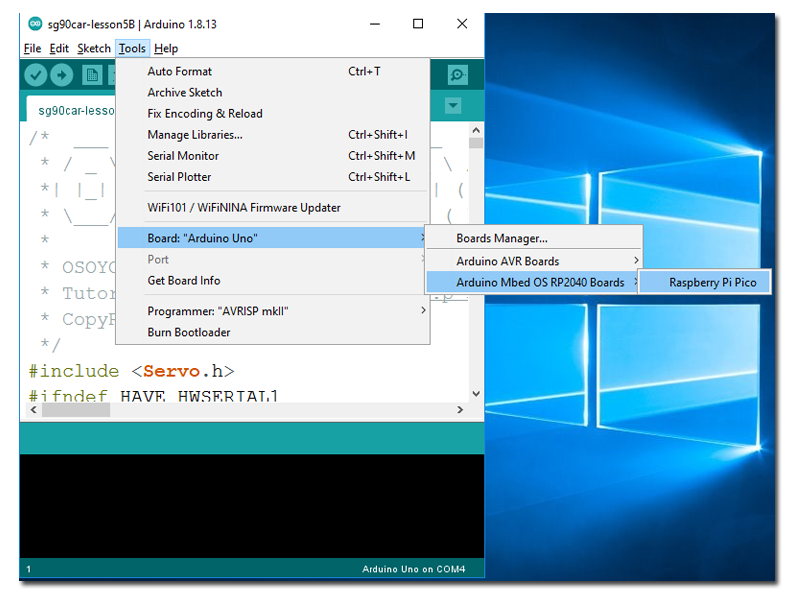Expand the Arduino AVR Boards submenu
This screenshot has width=800, height=600.
(x=534, y=261)
